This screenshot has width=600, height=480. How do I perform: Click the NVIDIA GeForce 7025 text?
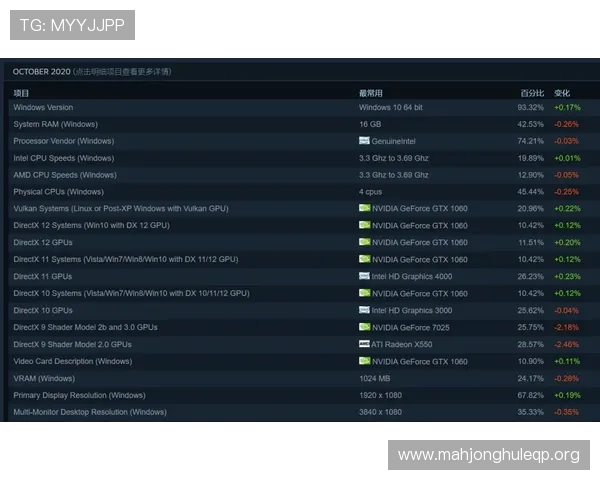(411, 328)
